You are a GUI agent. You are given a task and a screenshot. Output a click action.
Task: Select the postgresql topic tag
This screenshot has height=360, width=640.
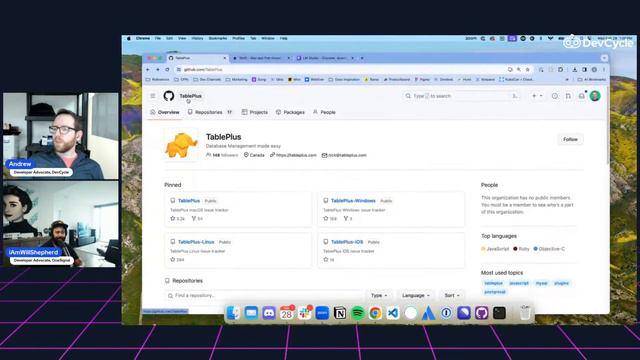tap(495, 292)
